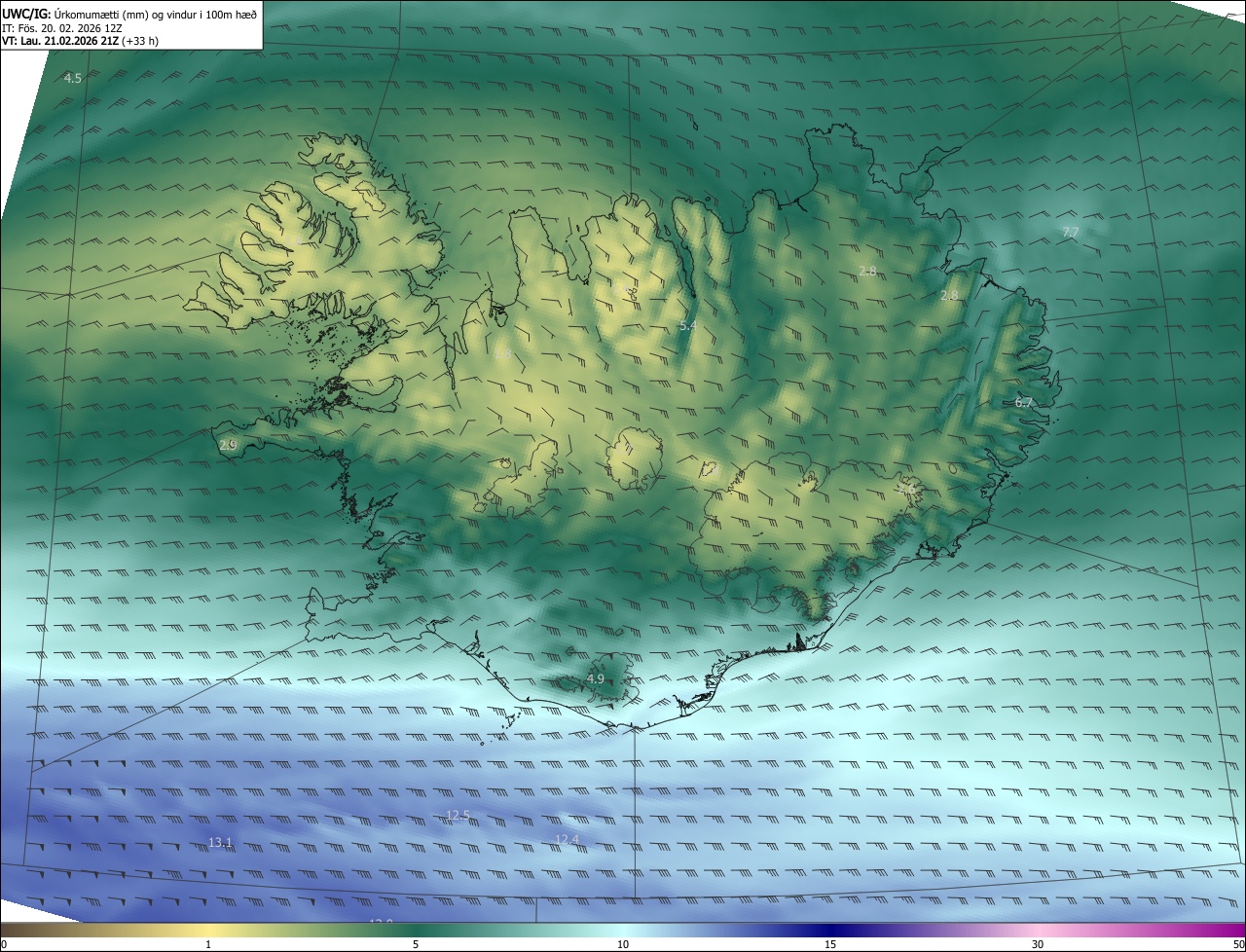This screenshot has height=952, width=1246.
Task: Click the 15 tick on the color scale
Action: [x=830, y=944]
